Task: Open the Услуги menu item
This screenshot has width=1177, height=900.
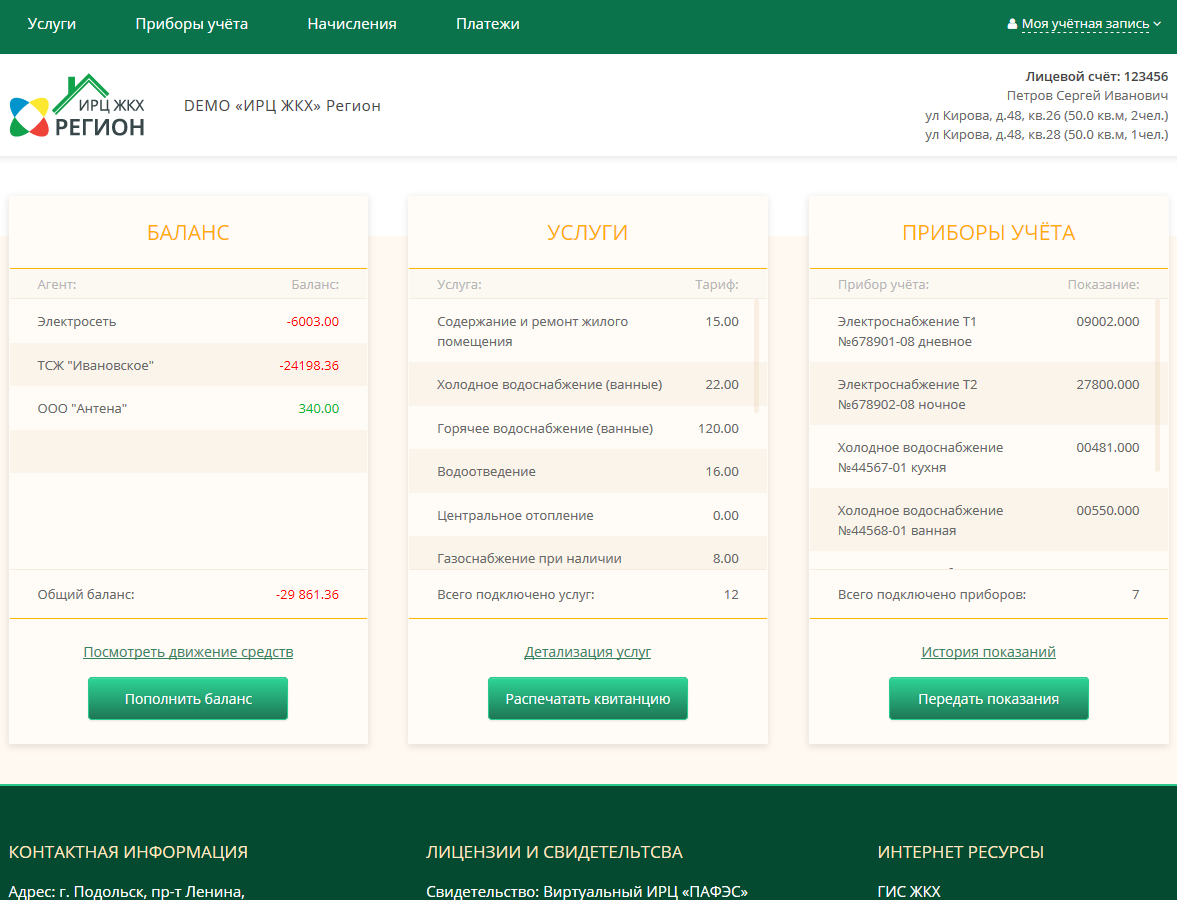Action: click(52, 24)
